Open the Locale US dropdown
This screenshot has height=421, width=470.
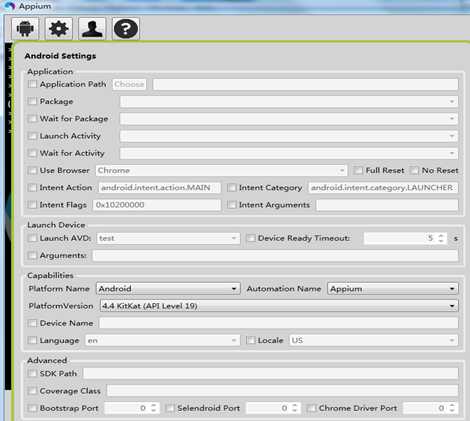click(x=374, y=341)
